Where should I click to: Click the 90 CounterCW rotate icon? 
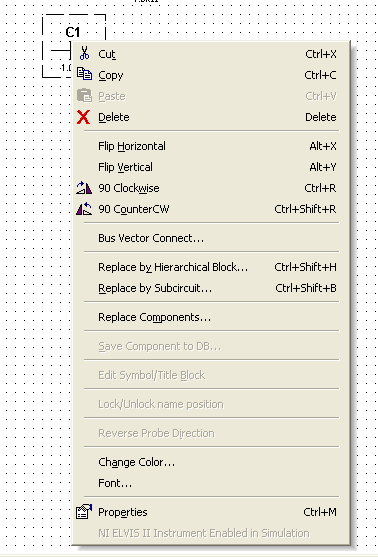pyautogui.click(x=84, y=209)
